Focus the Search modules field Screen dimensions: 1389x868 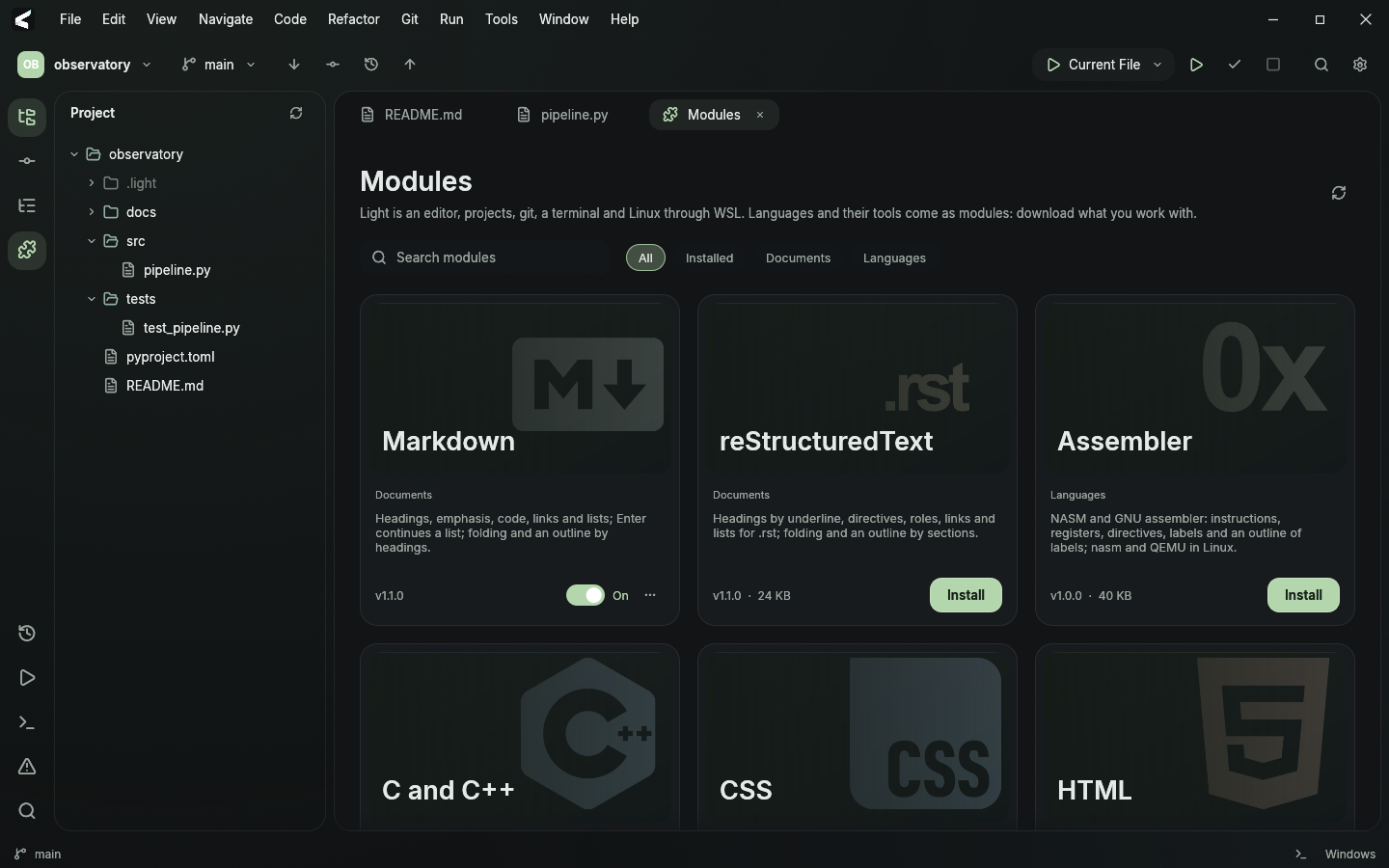tap(487, 258)
